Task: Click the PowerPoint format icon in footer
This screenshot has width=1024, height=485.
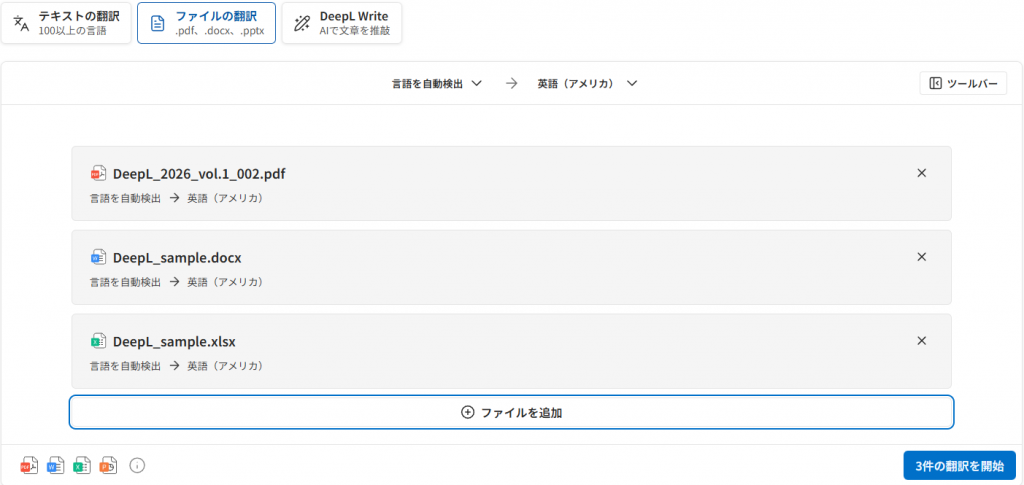Action: click(x=109, y=465)
